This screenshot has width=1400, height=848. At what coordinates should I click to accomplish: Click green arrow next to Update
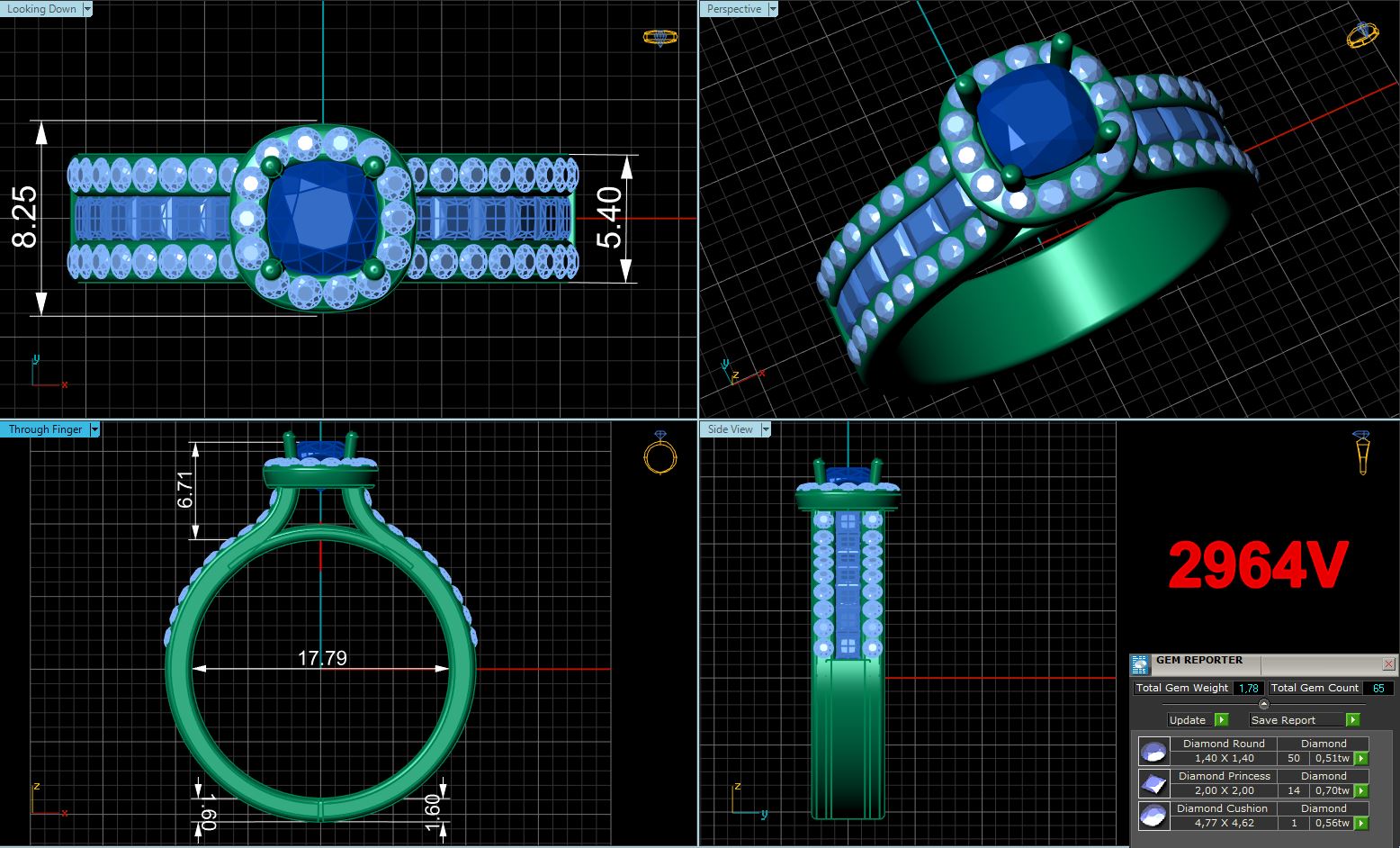[1221, 720]
